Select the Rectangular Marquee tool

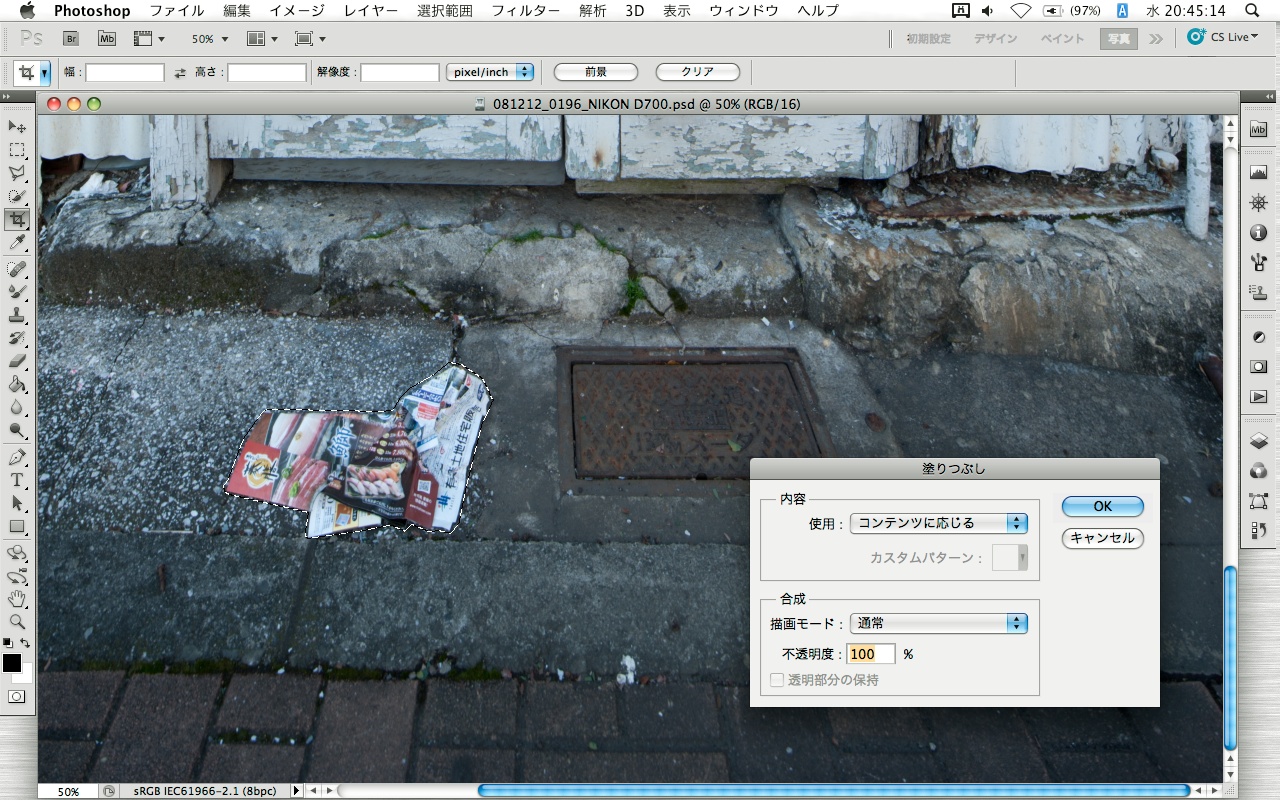coord(18,150)
